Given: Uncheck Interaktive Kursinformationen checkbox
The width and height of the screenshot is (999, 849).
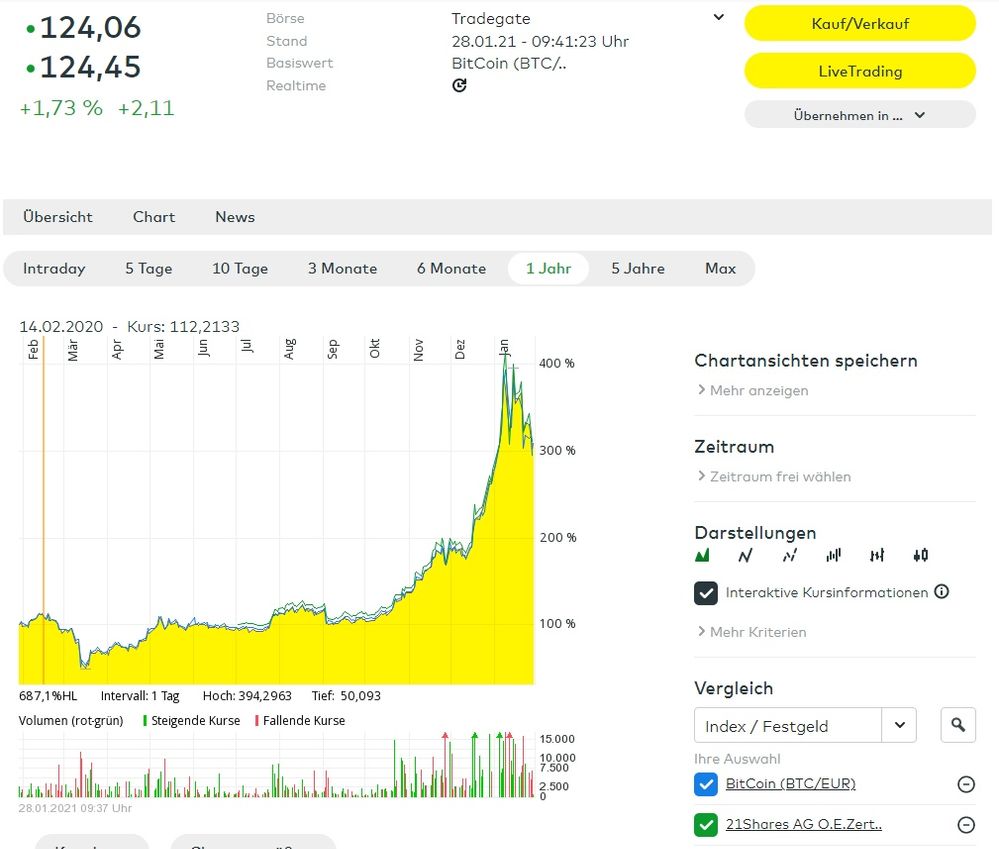Looking at the screenshot, I should (706, 593).
